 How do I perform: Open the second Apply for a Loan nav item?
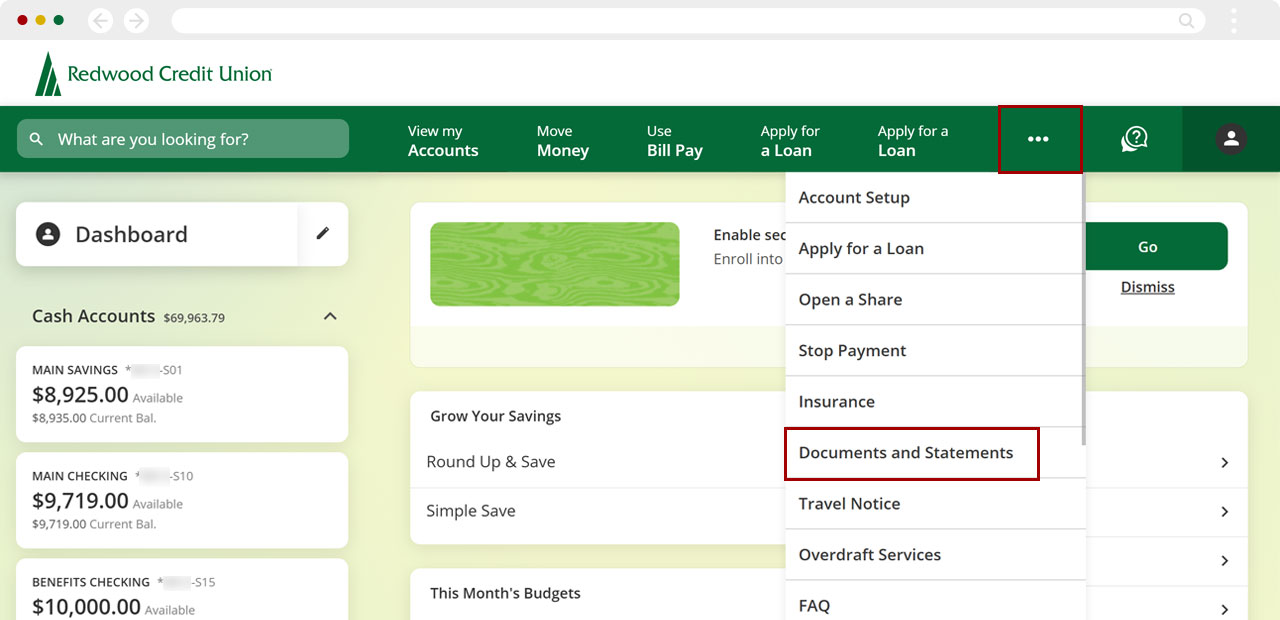(912, 140)
